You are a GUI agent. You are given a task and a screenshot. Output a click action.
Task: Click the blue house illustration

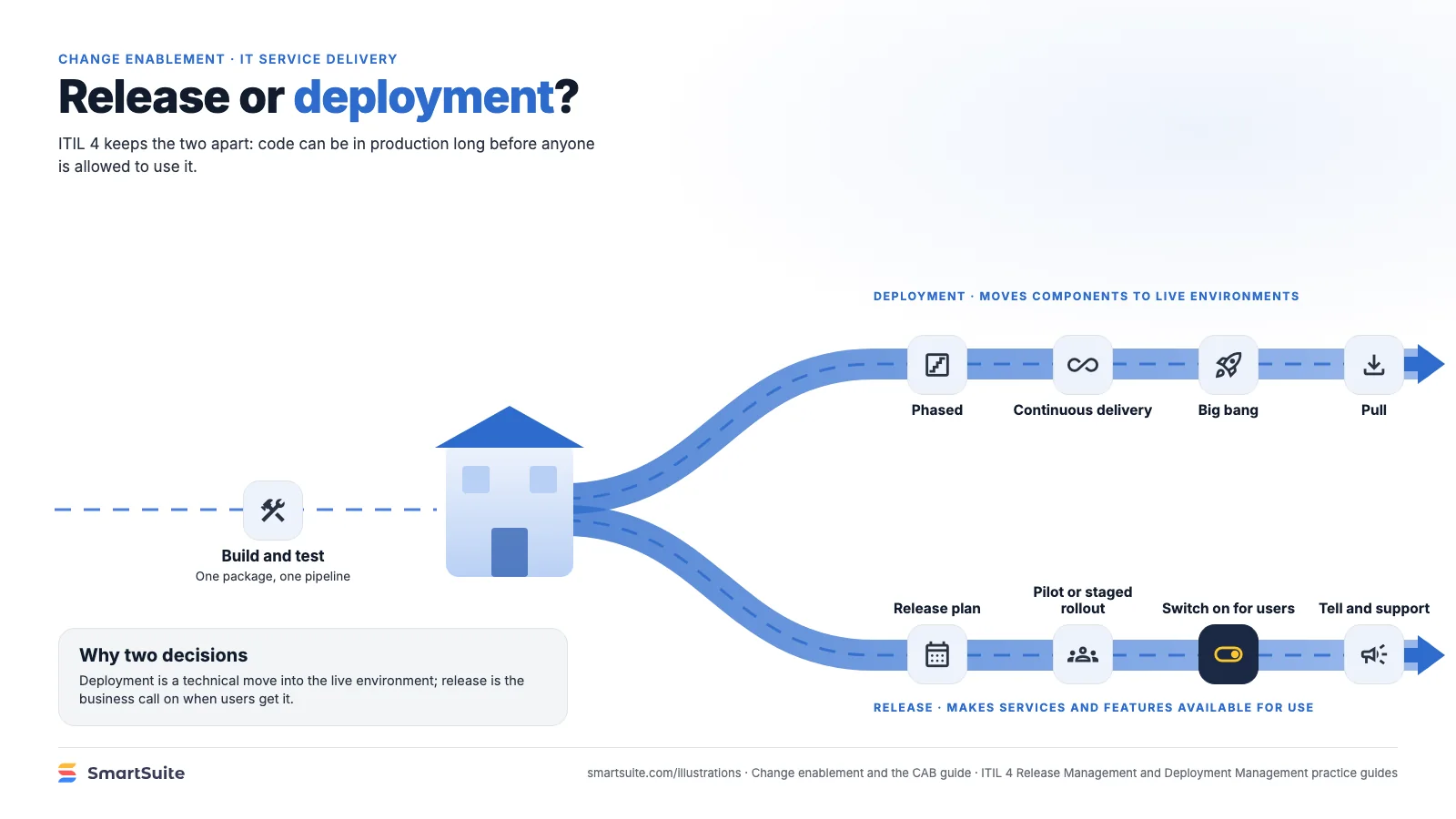tap(510, 491)
